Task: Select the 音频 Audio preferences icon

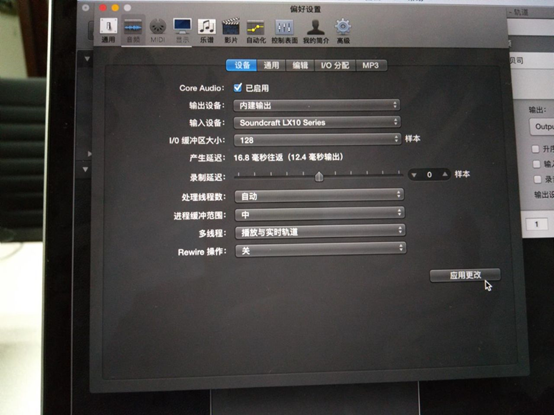Action: pyautogui.click(x=133, y=30)
